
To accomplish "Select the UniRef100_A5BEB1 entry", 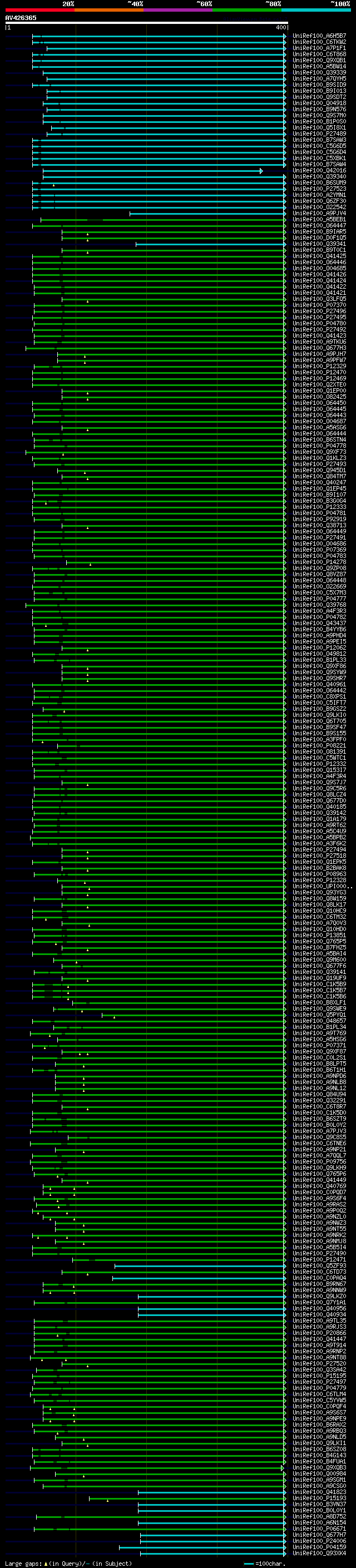I will pos(319,219).
